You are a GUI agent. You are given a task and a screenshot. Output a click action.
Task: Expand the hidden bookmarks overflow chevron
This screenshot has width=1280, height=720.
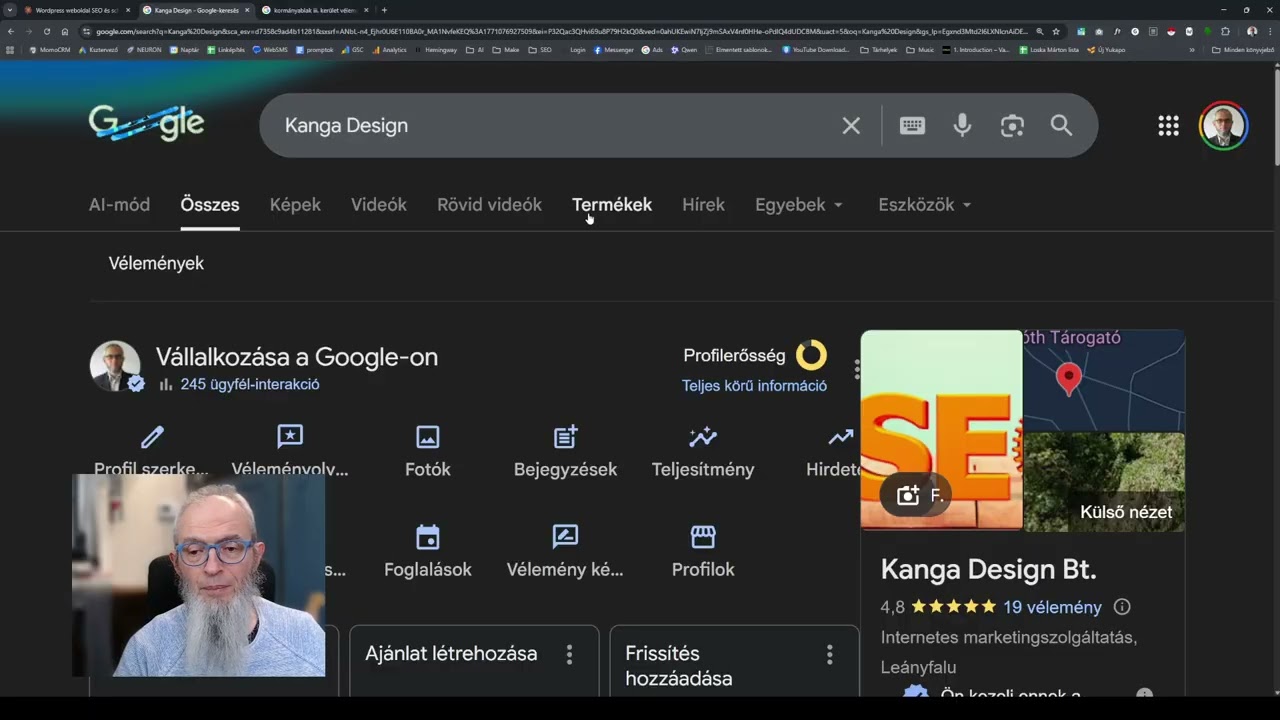[x=1192, y=49]
